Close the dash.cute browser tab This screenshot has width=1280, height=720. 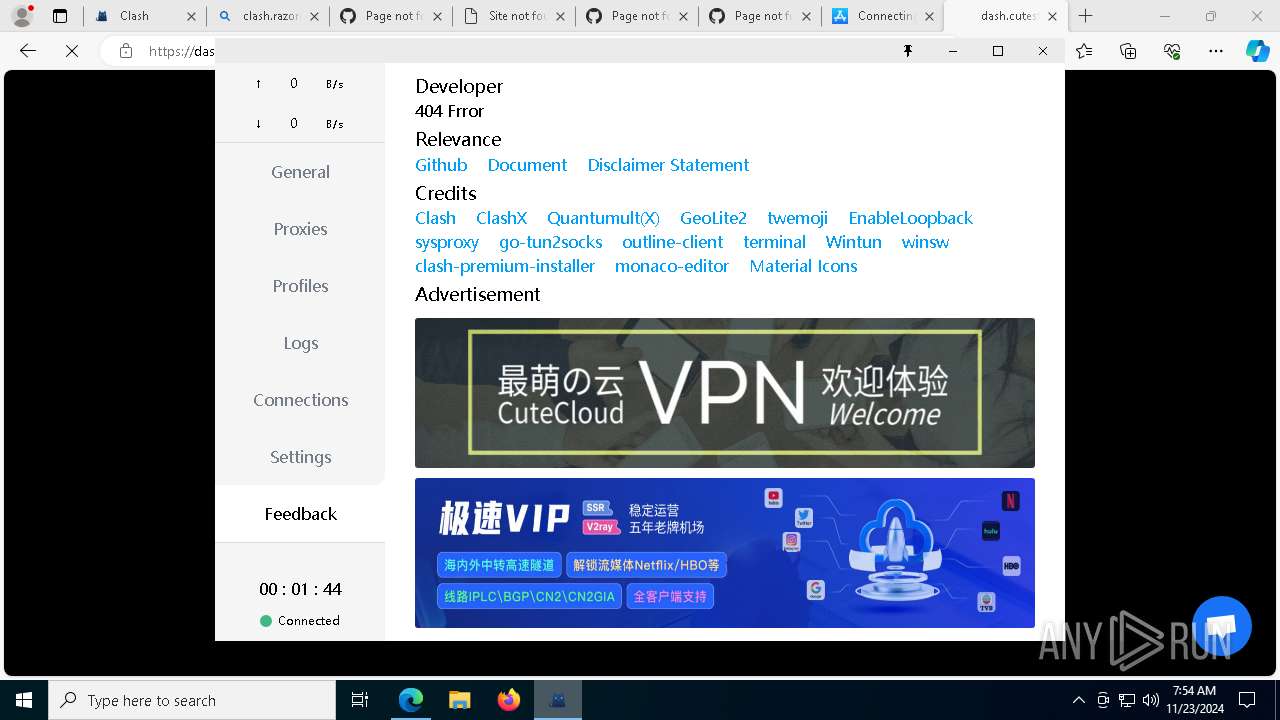tap(1052, 16)
